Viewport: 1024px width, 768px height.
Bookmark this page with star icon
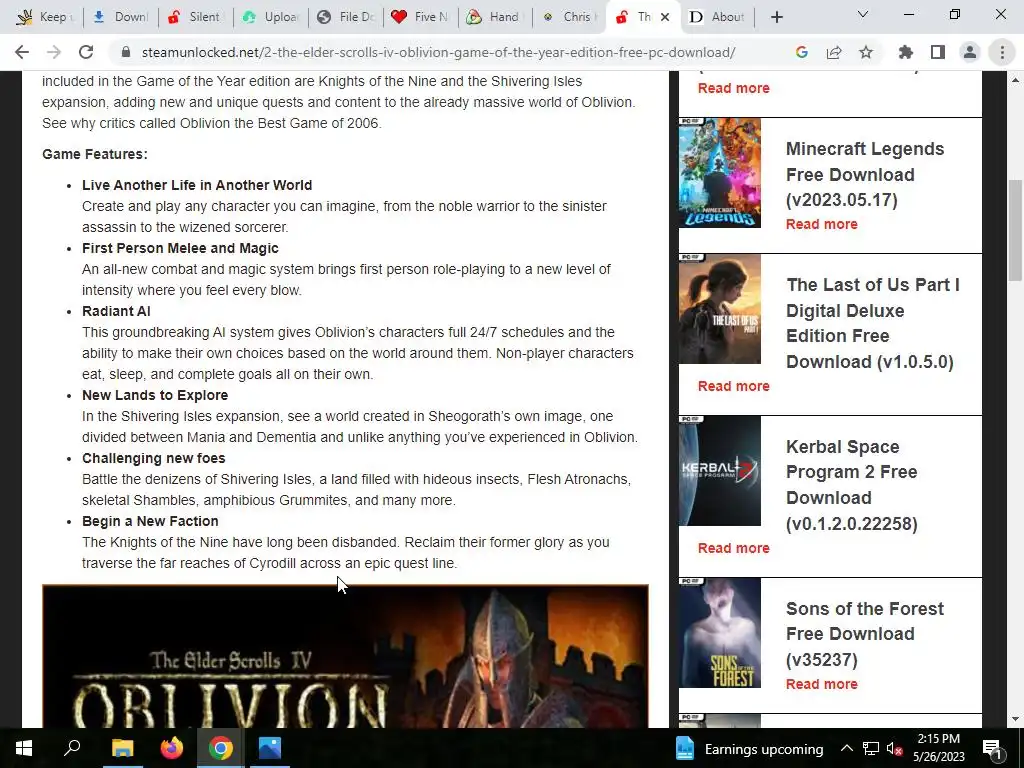pos(866,52)
